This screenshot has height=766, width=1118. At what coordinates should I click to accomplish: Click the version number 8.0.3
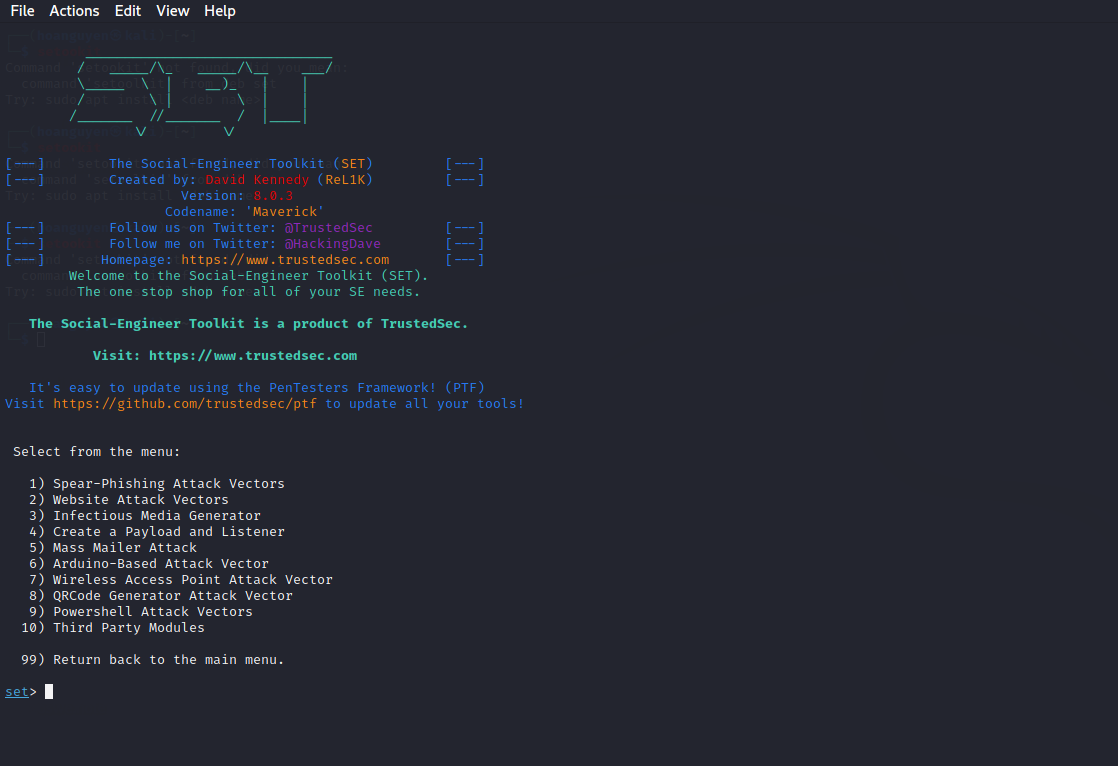pos(273,195)
